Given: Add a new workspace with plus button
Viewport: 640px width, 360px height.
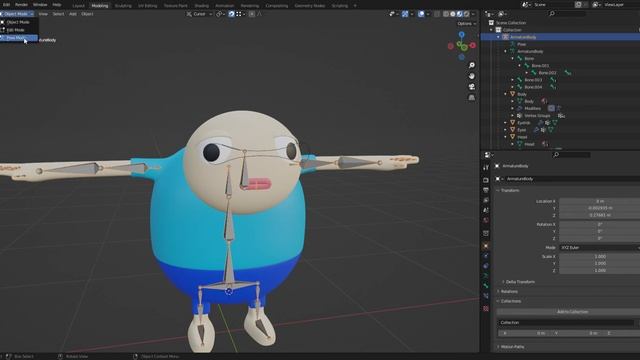Looking at the screenshot, I should coord(355,6).
